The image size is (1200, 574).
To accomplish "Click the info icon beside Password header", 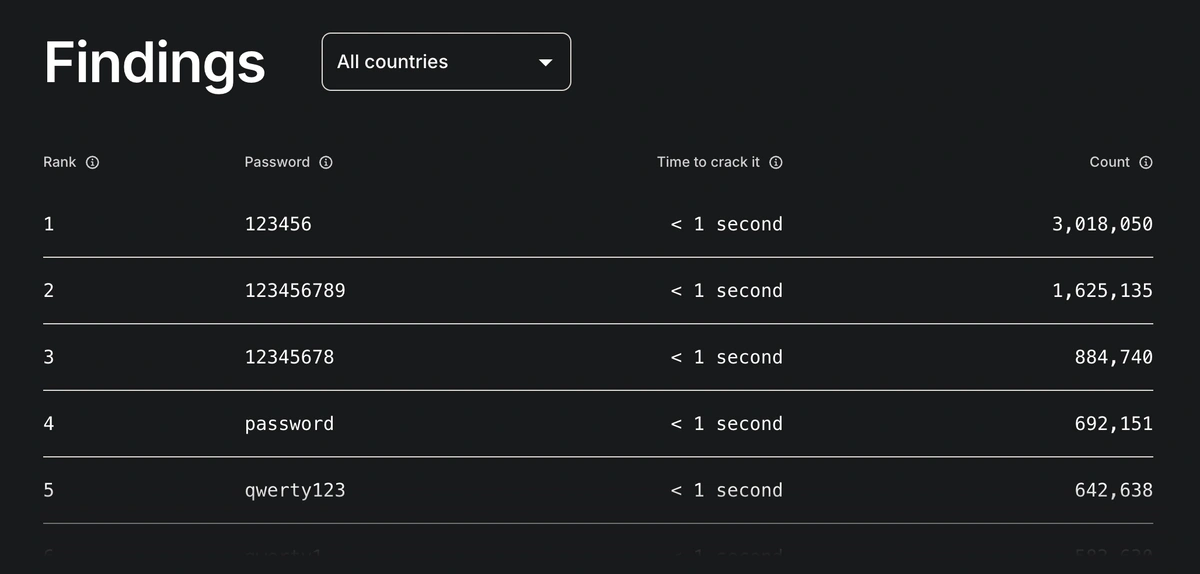I will pos(326,162).
